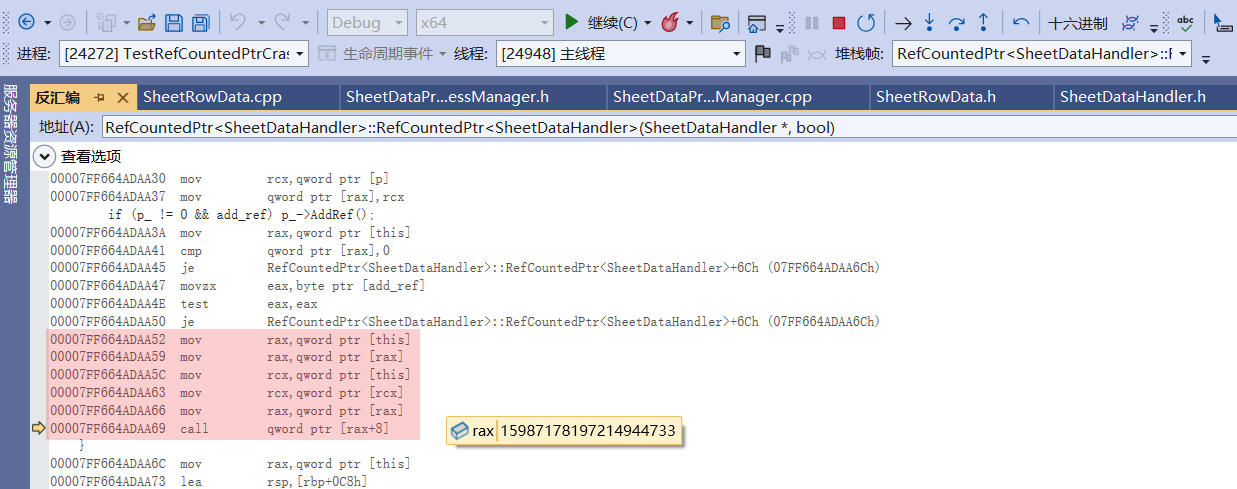This screenshot has height=489, width=1237.
Task: Click address 00007FF664ADAA45 je instruction
Action: [465, 268]
